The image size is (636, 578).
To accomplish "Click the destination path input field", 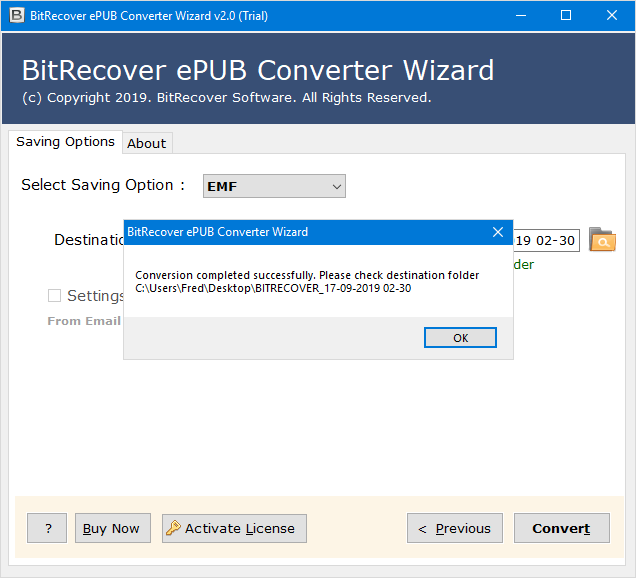I will coord(546,240).
